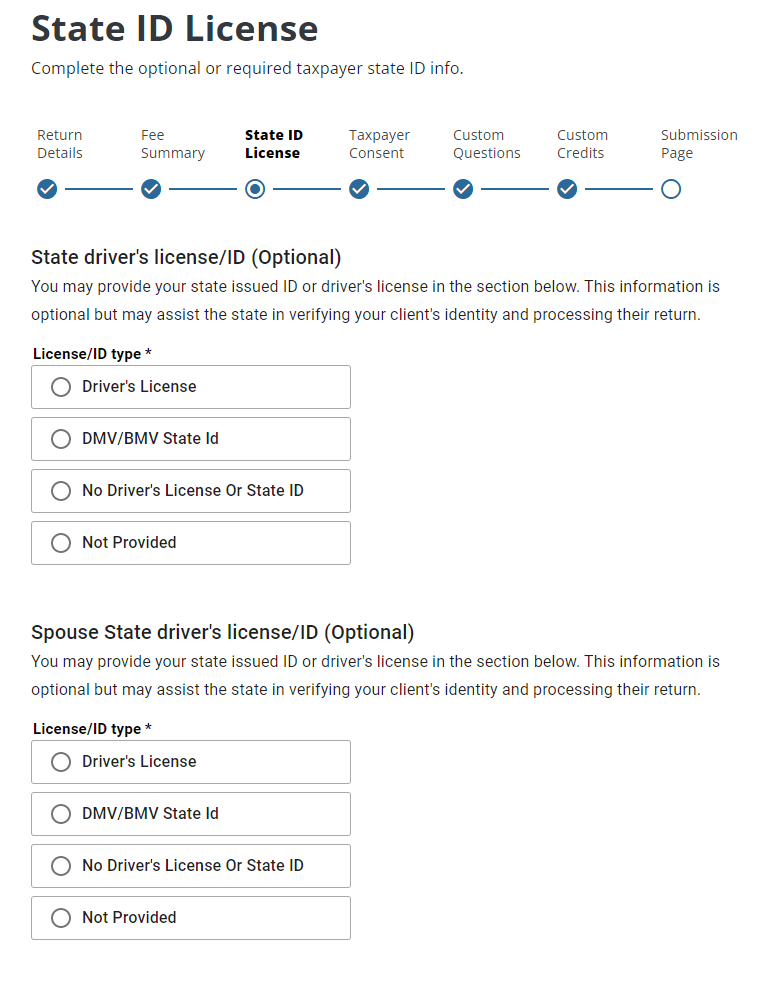
Task: Select Driver's License in the spouse section
Action: (x=61, y=762)
